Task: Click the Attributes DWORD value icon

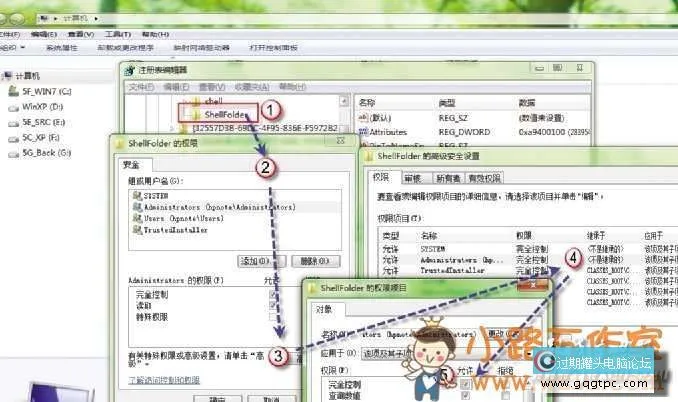Action: 363,131
